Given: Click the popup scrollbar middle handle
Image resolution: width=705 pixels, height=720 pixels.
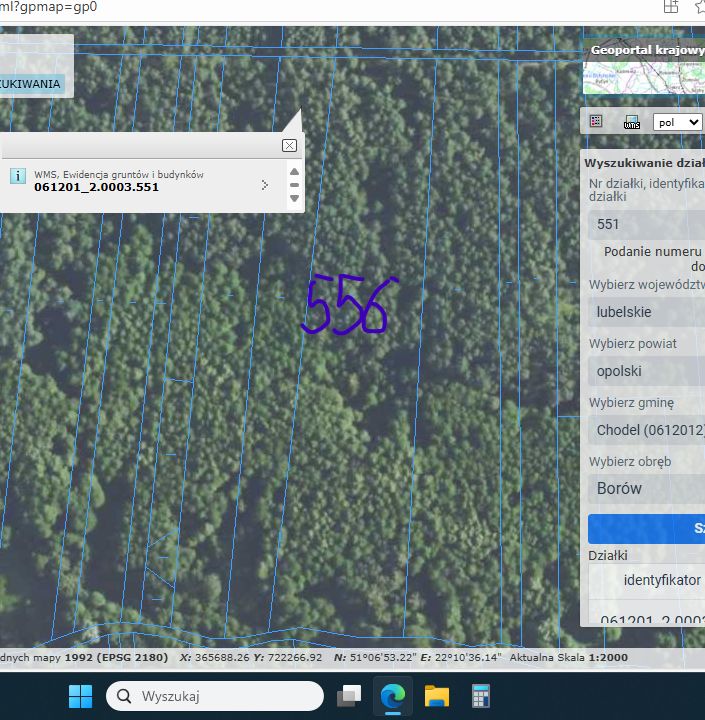Looking at the screenshot, I should 294,185.
